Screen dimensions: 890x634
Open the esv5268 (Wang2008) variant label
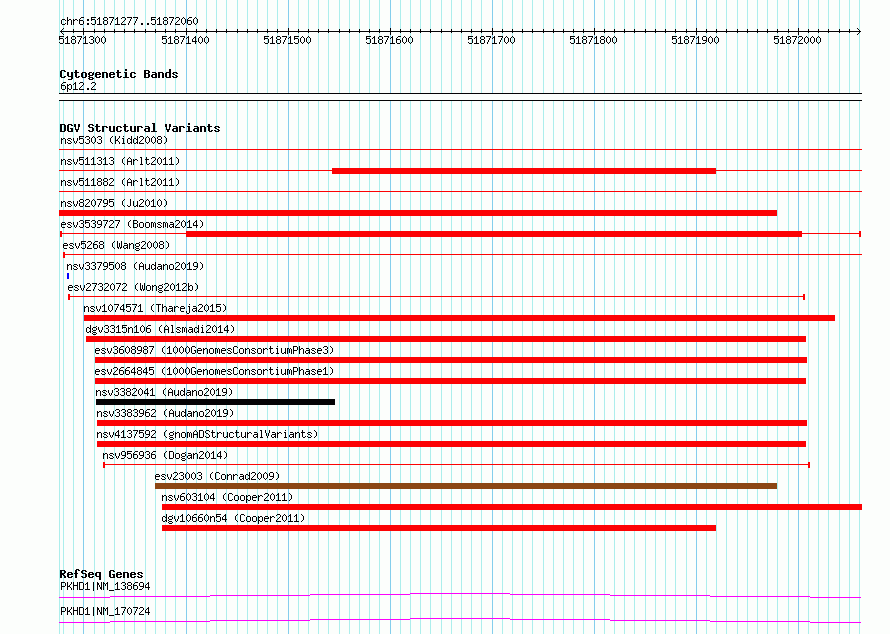point(116,245)
